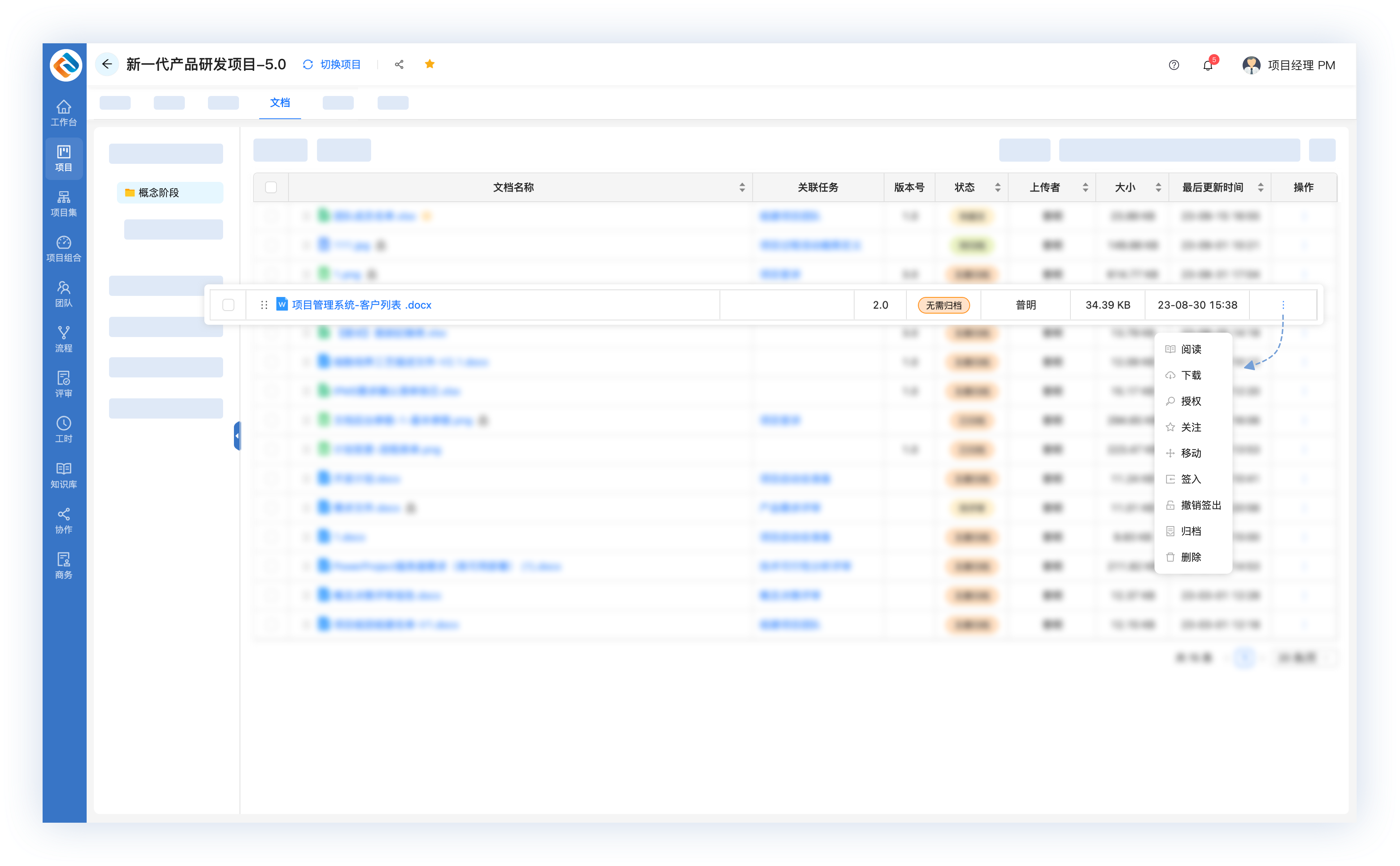Collapse the left folder panel handle
Screen dimensions: 1400x866
click(x=237, y=436)
